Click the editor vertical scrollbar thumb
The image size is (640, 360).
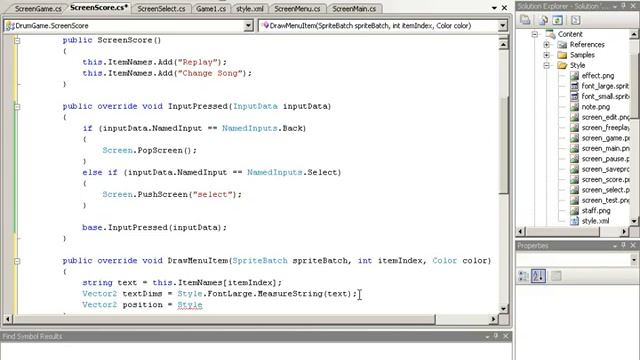point(503,145)
